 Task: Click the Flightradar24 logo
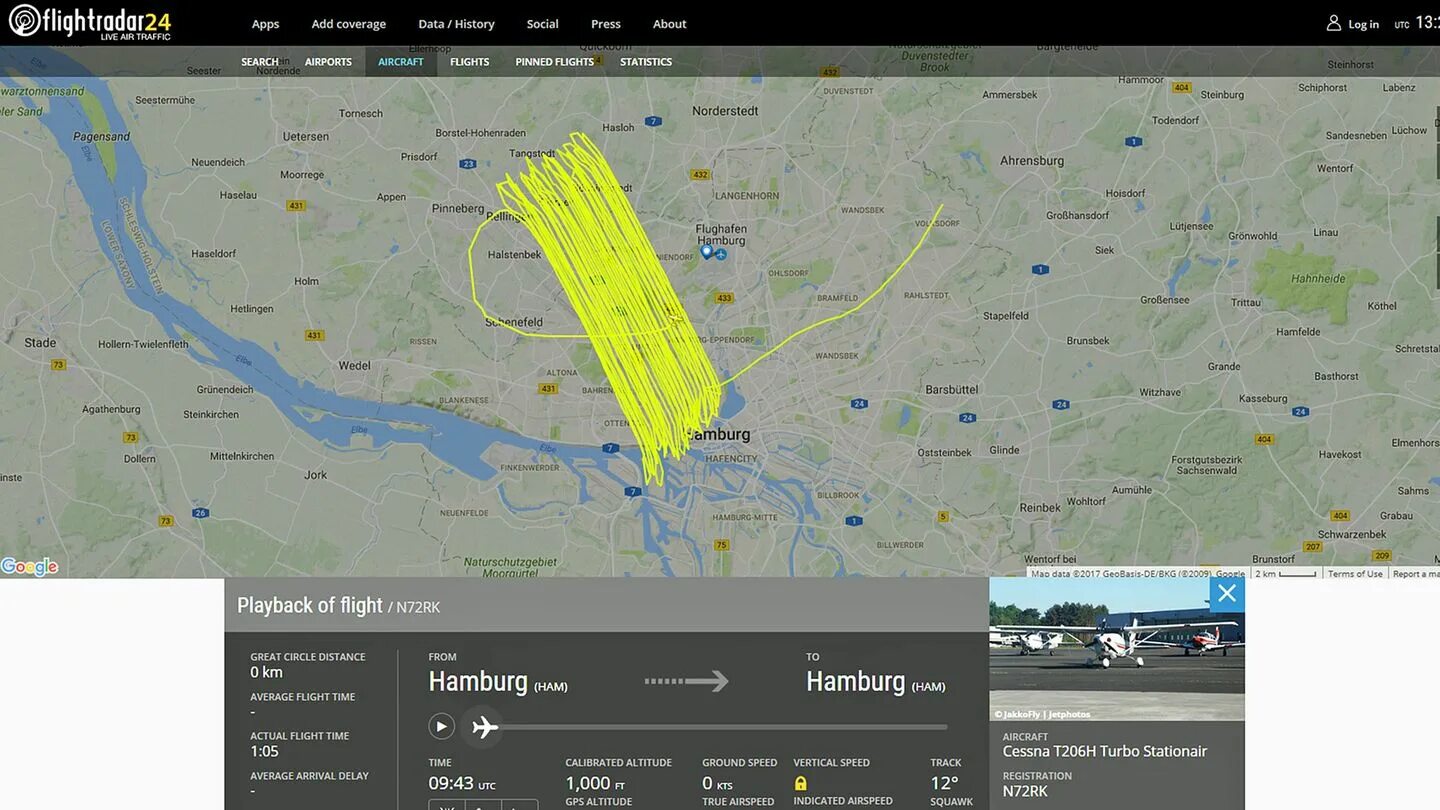pos(89,22)
